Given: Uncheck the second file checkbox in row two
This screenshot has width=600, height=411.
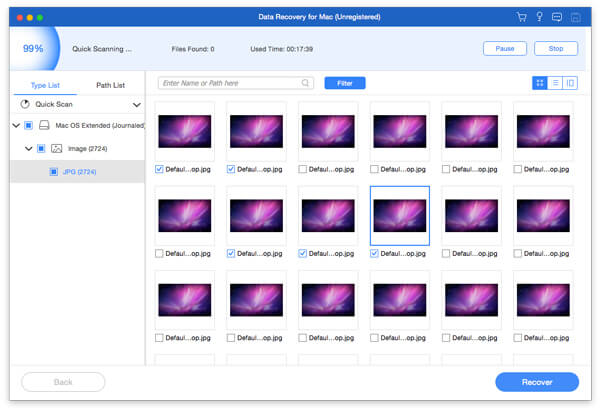Looking at the screenshot, I should click(231, 253).
